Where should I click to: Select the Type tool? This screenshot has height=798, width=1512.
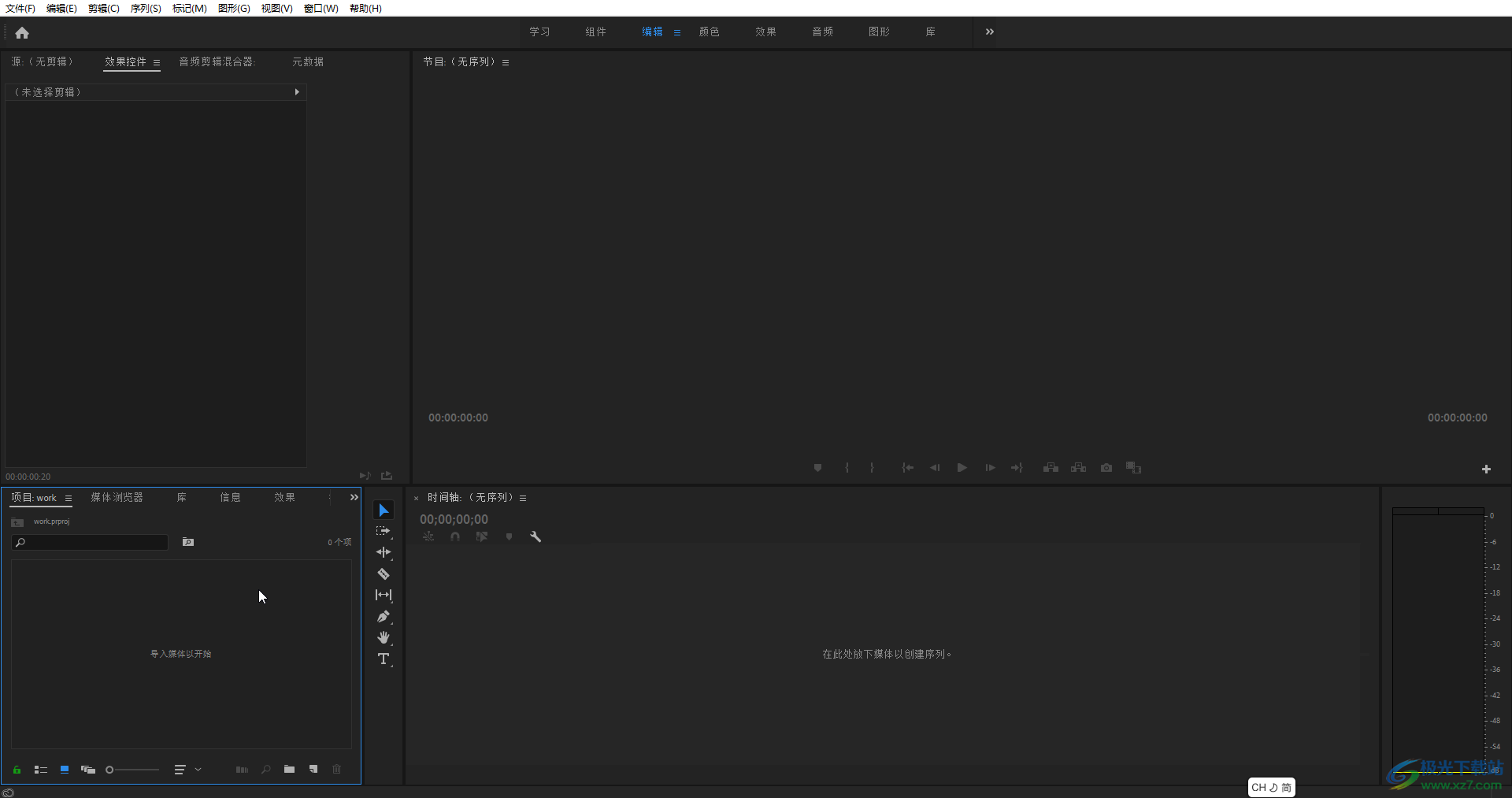coord(384,659)
